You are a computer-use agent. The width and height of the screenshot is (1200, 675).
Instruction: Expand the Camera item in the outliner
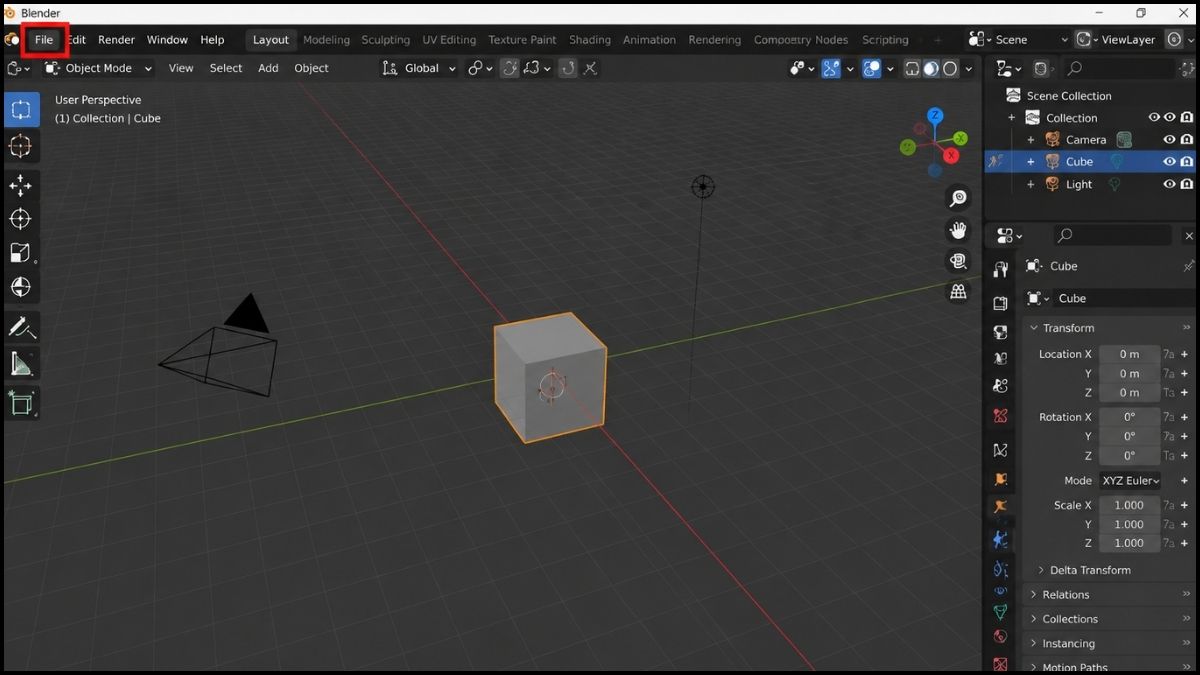1031,140
